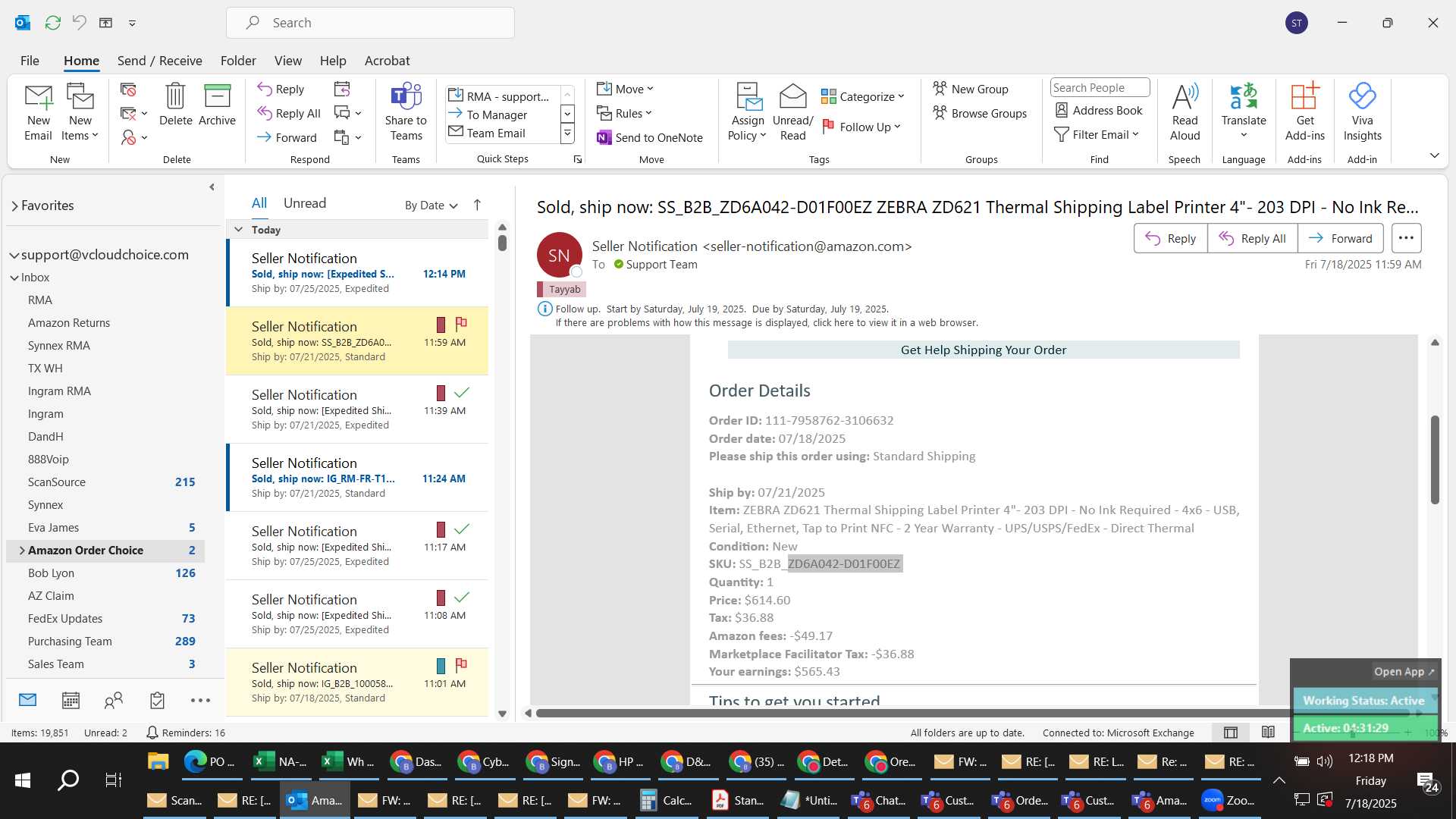Toggle completed checkmark on 11:17 AM message
1456x819 pixels.
[461, 529]
